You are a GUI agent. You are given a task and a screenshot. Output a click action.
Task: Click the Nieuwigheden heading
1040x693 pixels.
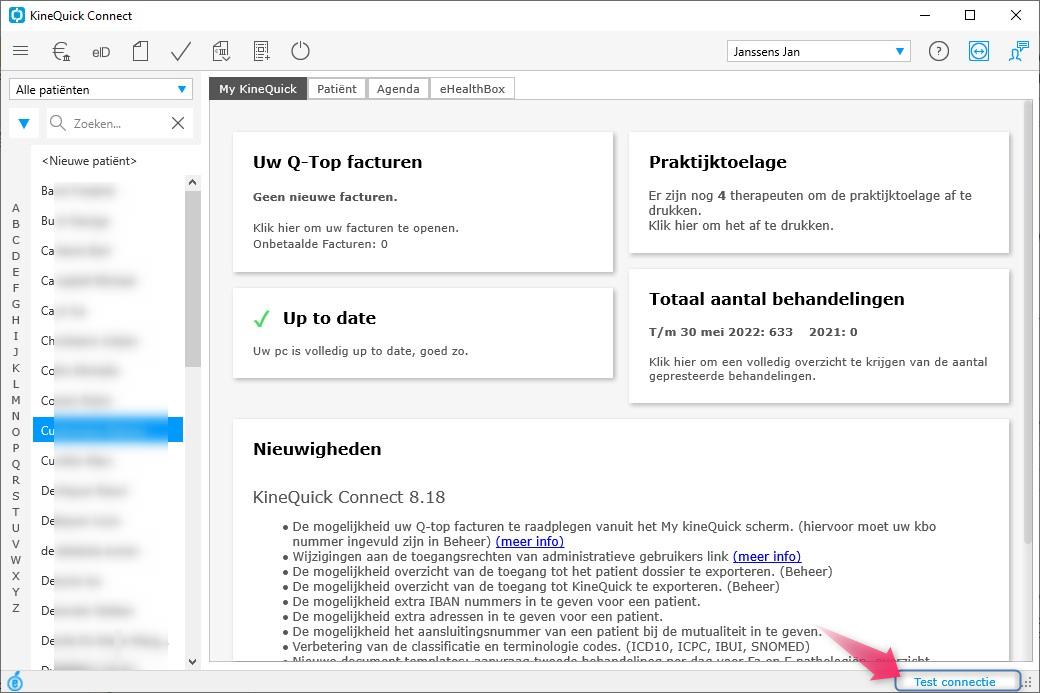[317, 449]
